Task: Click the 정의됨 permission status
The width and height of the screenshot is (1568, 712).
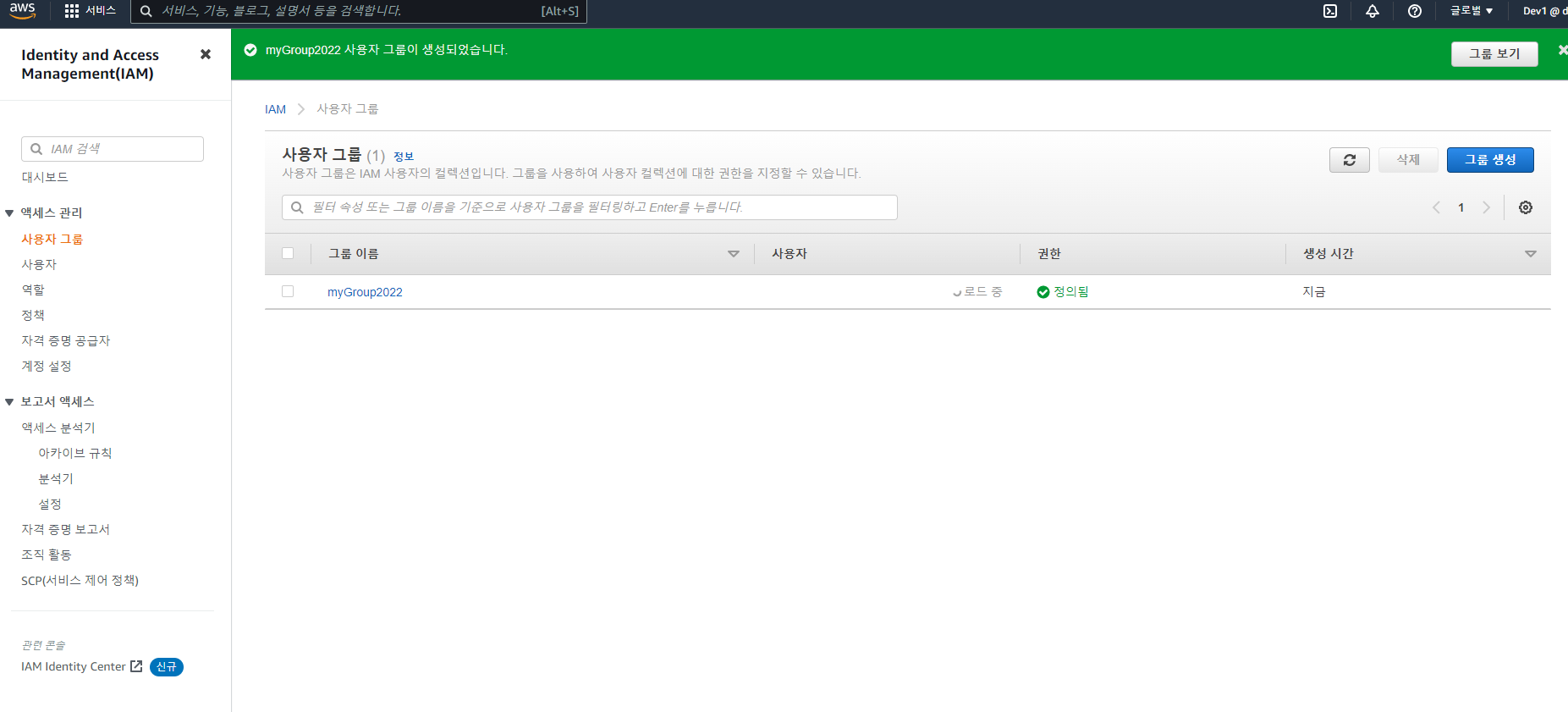Action: pos(1063,292)
